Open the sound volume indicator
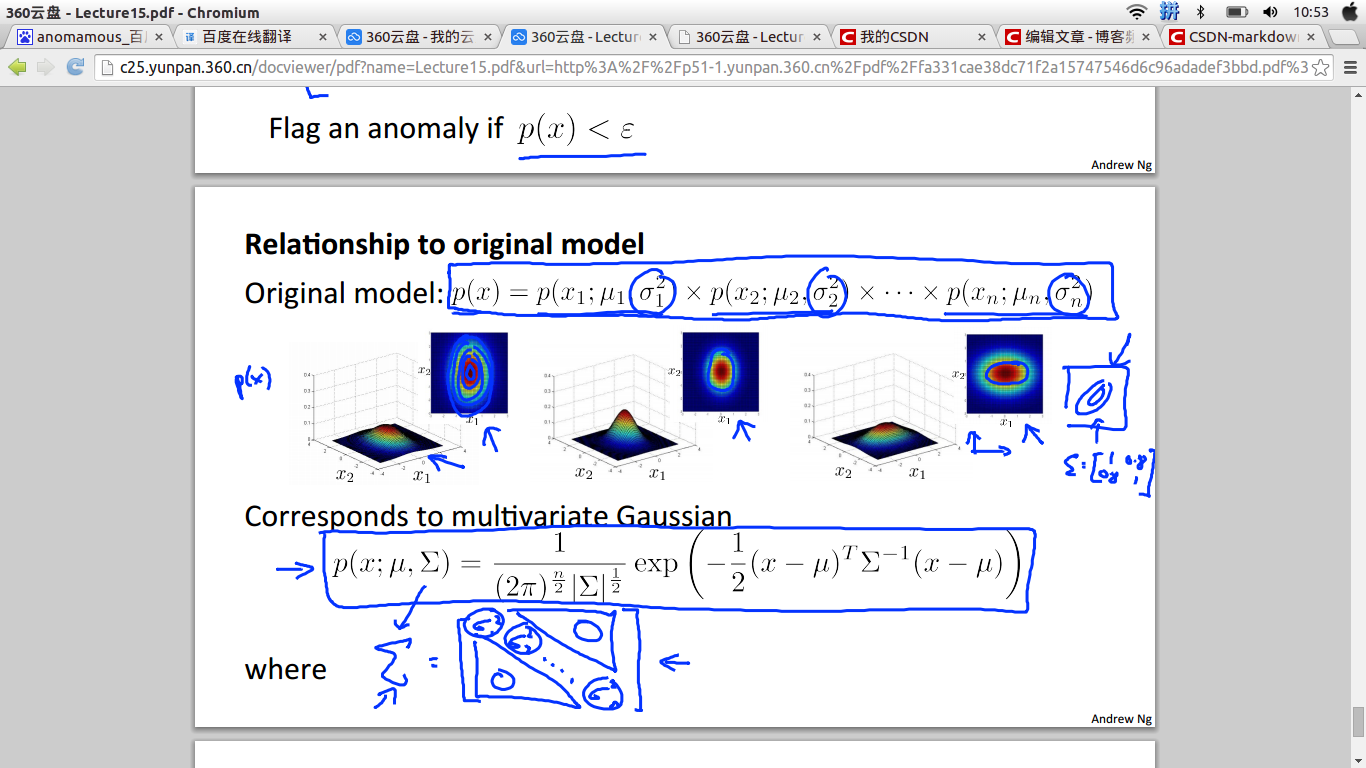1366x768 pixels. (1271, 12)
